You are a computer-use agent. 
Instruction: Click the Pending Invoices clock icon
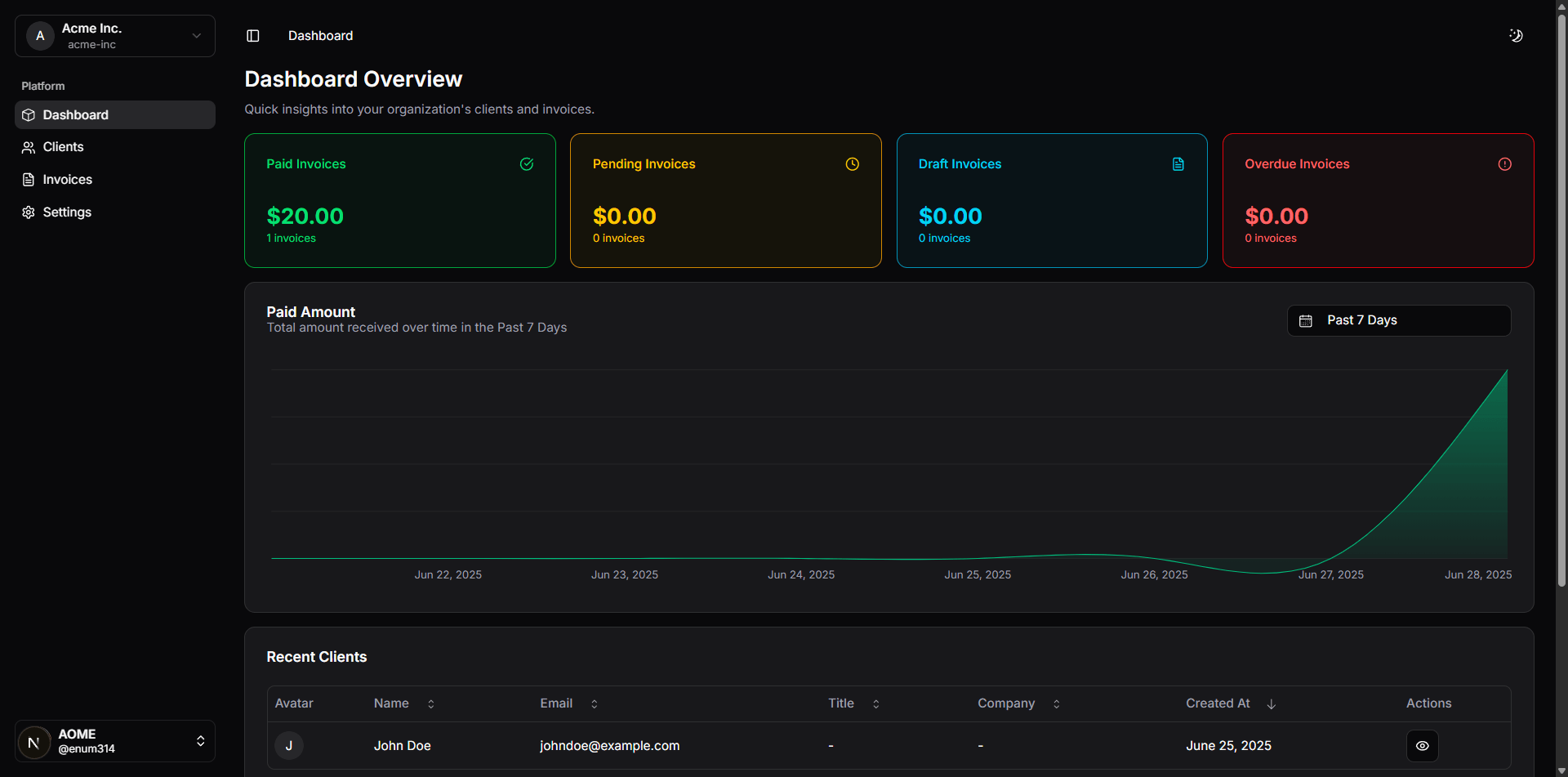pyautogui.click(x=853, y=164)
